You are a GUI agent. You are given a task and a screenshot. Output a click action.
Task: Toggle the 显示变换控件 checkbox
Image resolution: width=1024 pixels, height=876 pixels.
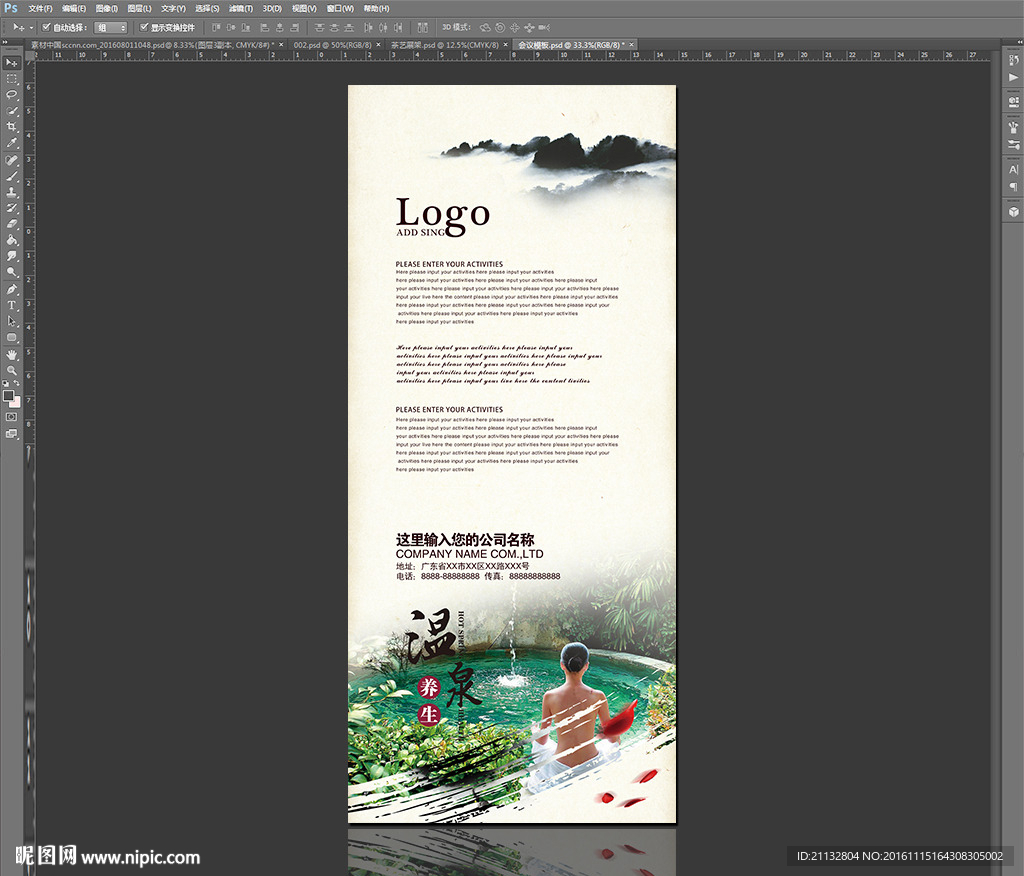(144, 27)
